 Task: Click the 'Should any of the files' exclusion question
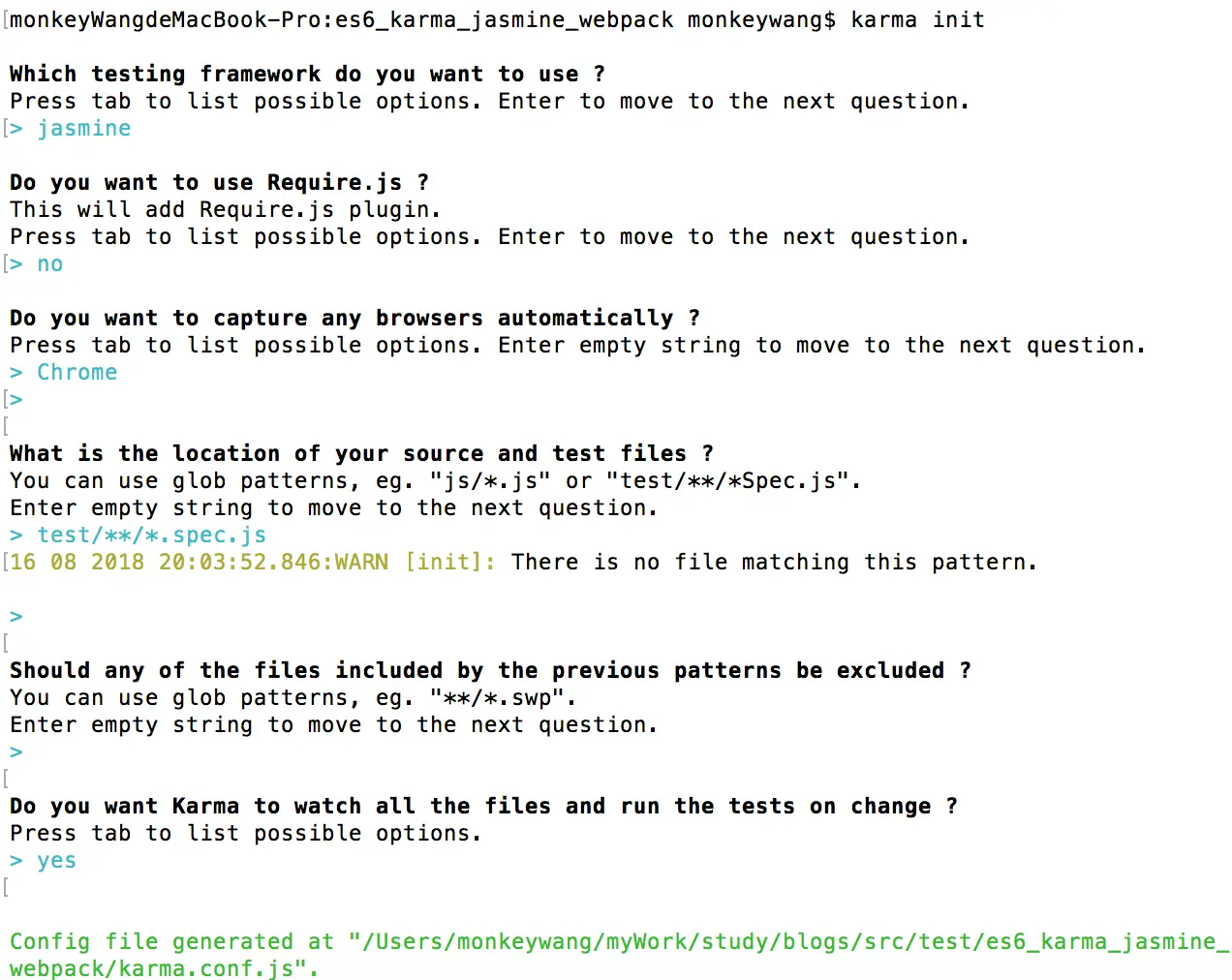490,671
